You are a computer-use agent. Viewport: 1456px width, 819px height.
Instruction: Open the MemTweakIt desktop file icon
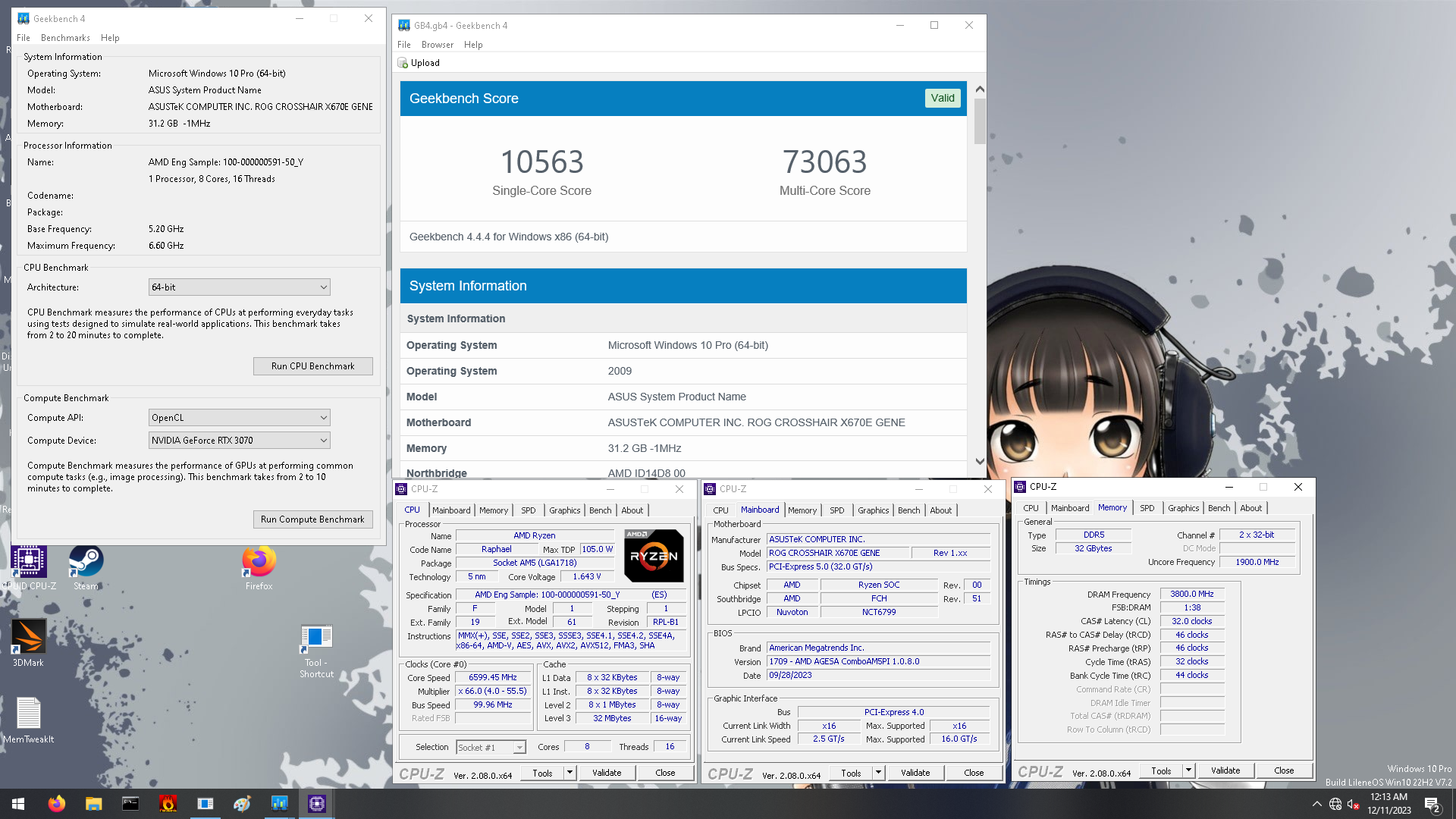(28, 720)
